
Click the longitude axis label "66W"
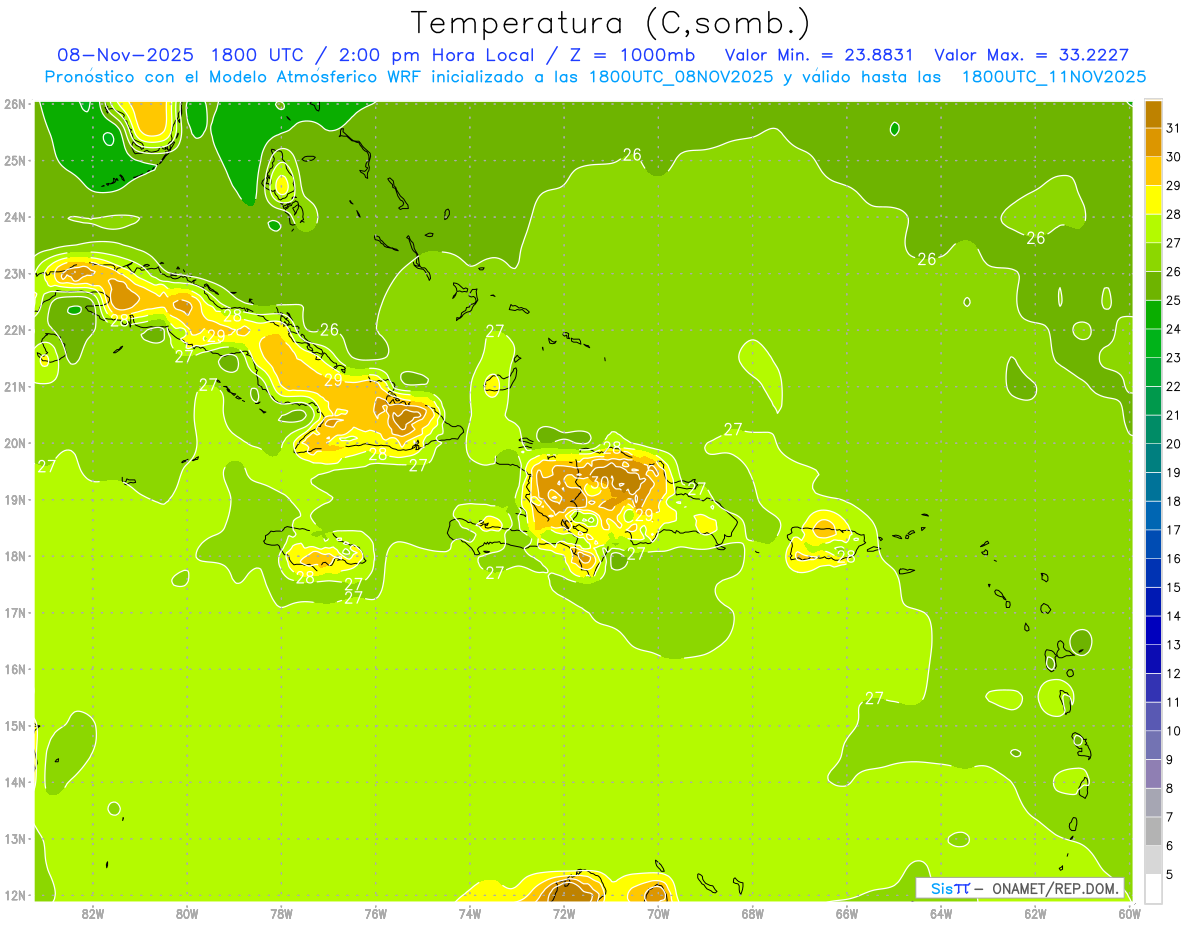pos(846,913)
